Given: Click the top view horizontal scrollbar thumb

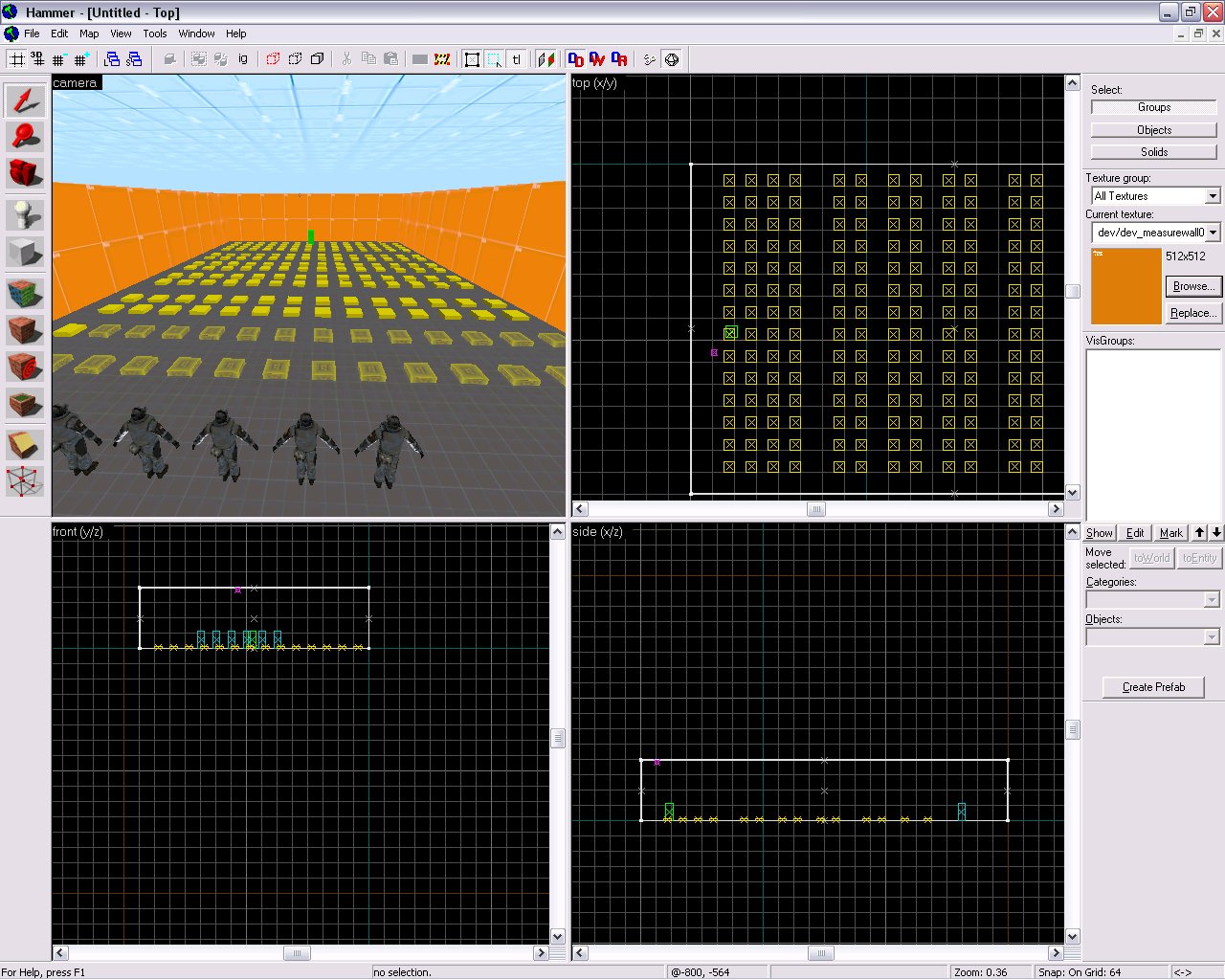Looking at the screenshot, I should tap(815, 509).
